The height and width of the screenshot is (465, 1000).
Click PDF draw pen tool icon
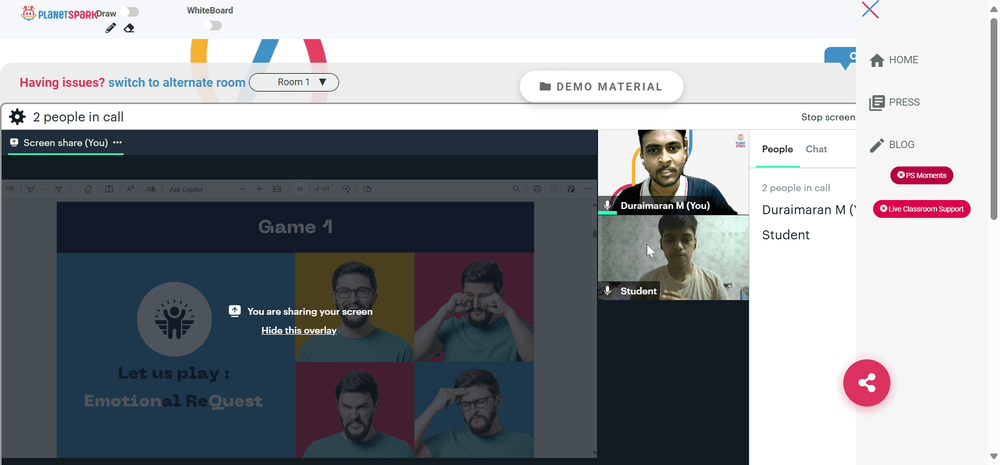tap(59, 189)
